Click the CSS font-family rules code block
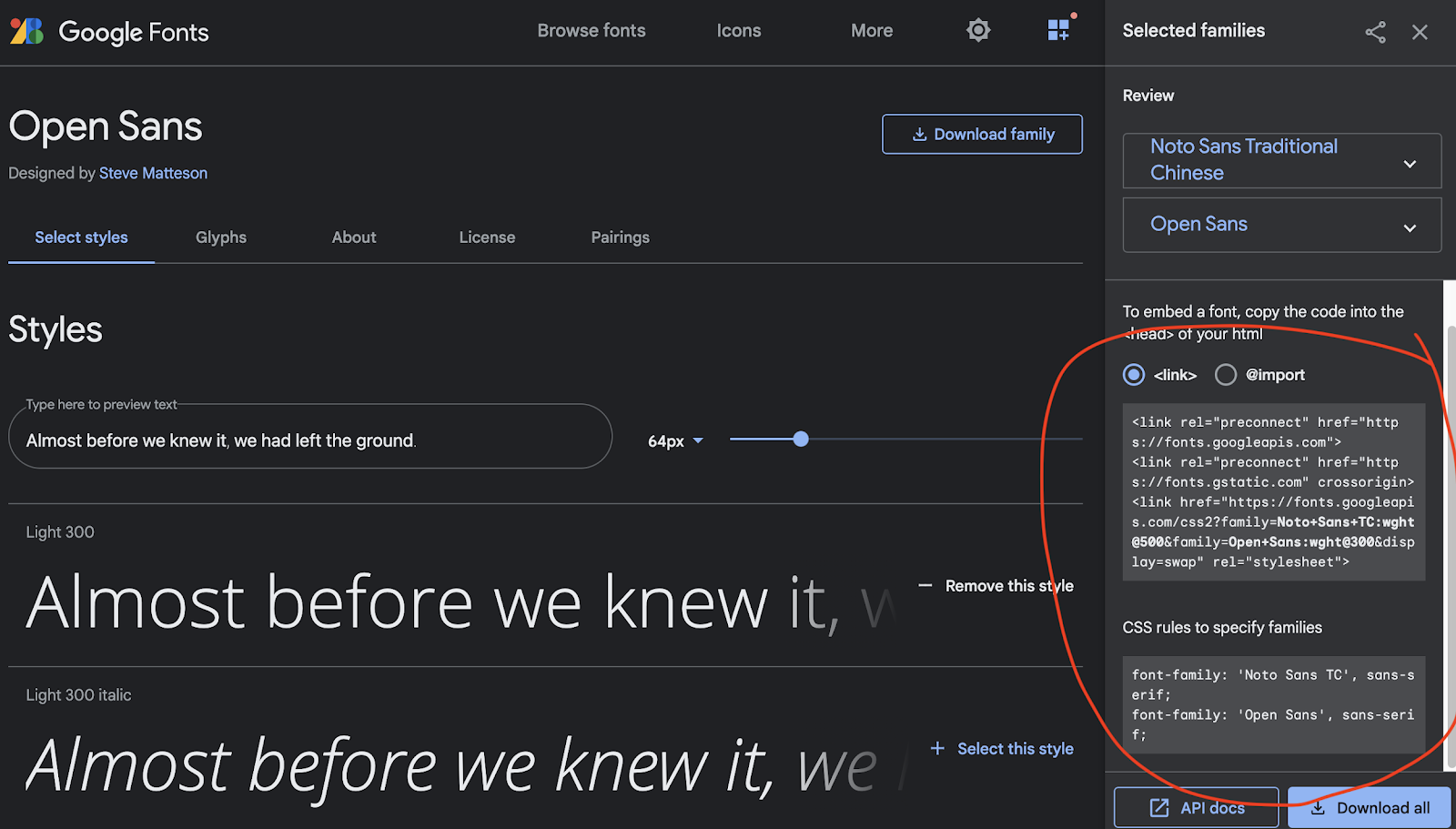Screen dimensions: 1456x829 pyautogui.click(x=1273, y=704)
